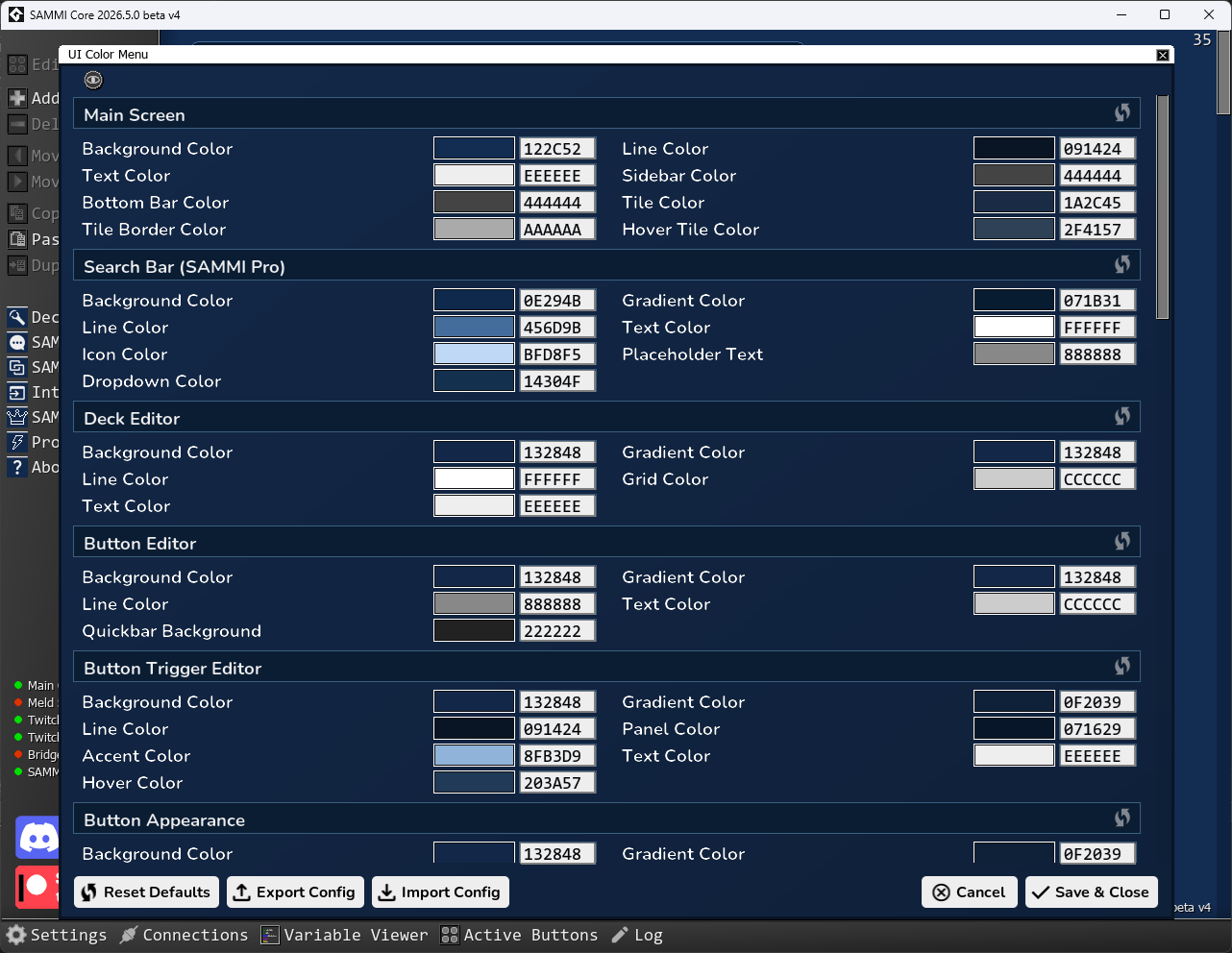Pick Main Screen Text Color swatch
Image resolution: width=1232 pixels, height=953 pixels.
coord(474,175)
